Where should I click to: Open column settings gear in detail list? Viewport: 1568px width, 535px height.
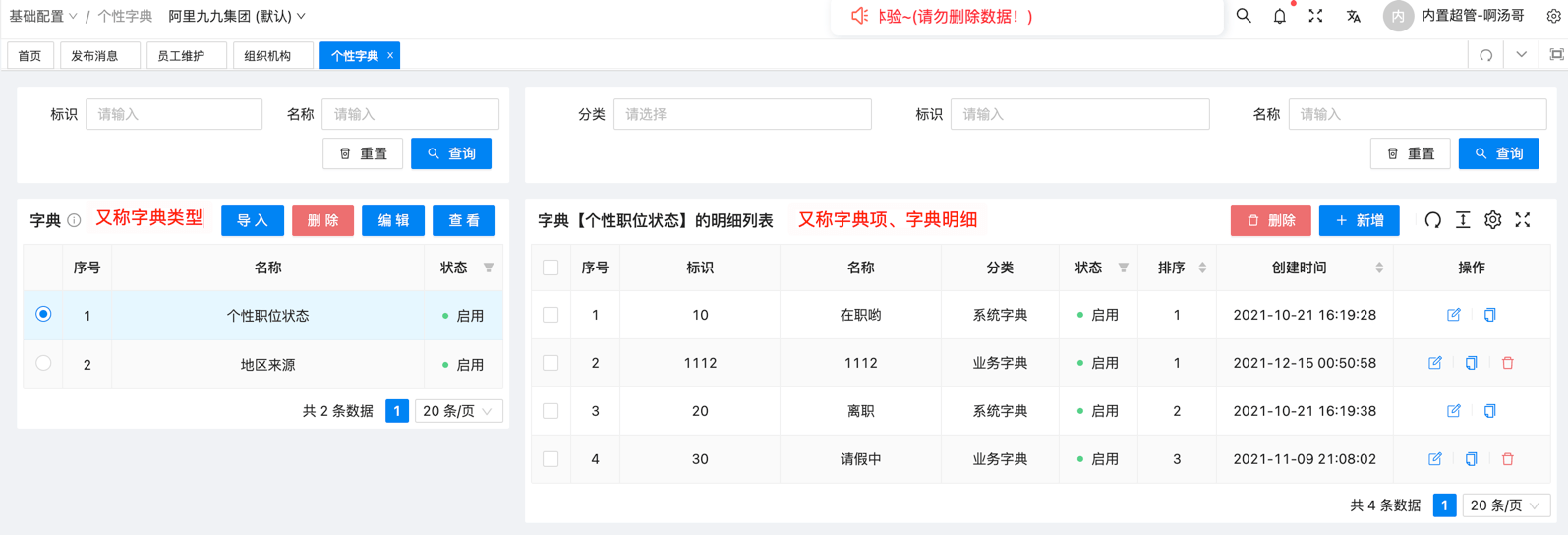pos(1492,220)
